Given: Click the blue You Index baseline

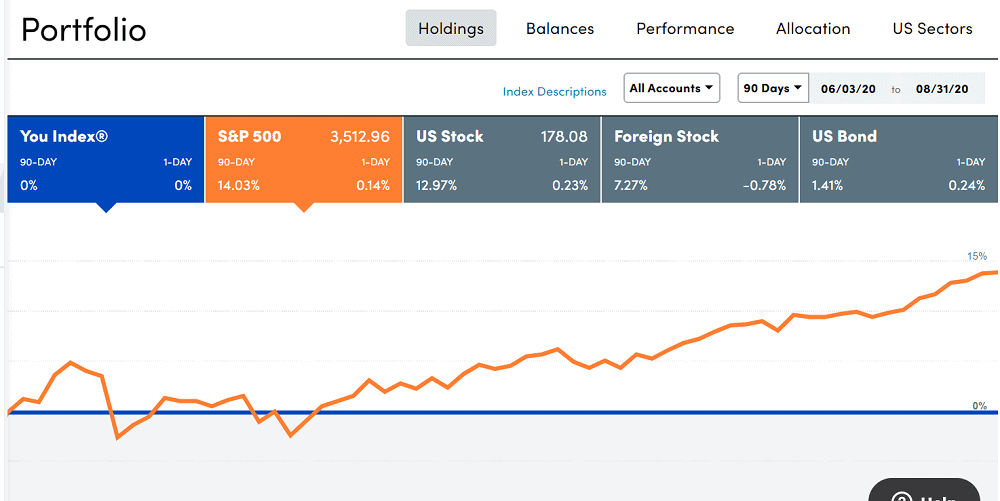Looking at the screenshot, I should coord(503,412).
